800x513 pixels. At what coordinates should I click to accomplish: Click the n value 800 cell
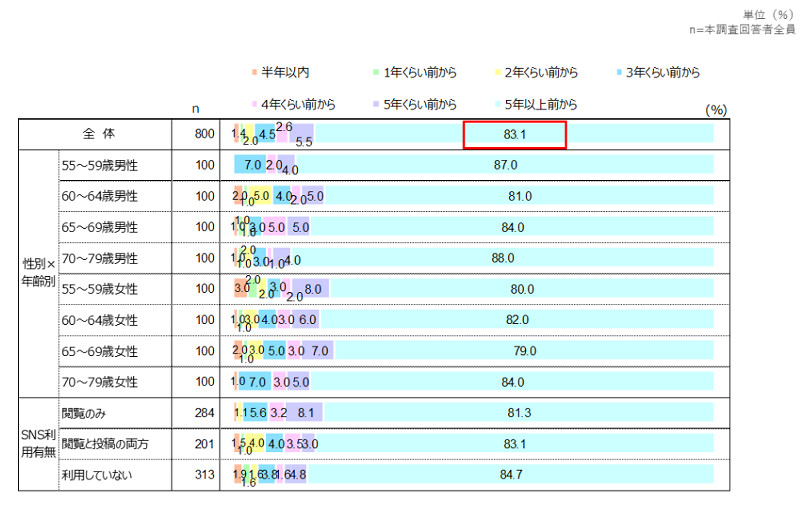pyautogui.click(x=204, y=134)
